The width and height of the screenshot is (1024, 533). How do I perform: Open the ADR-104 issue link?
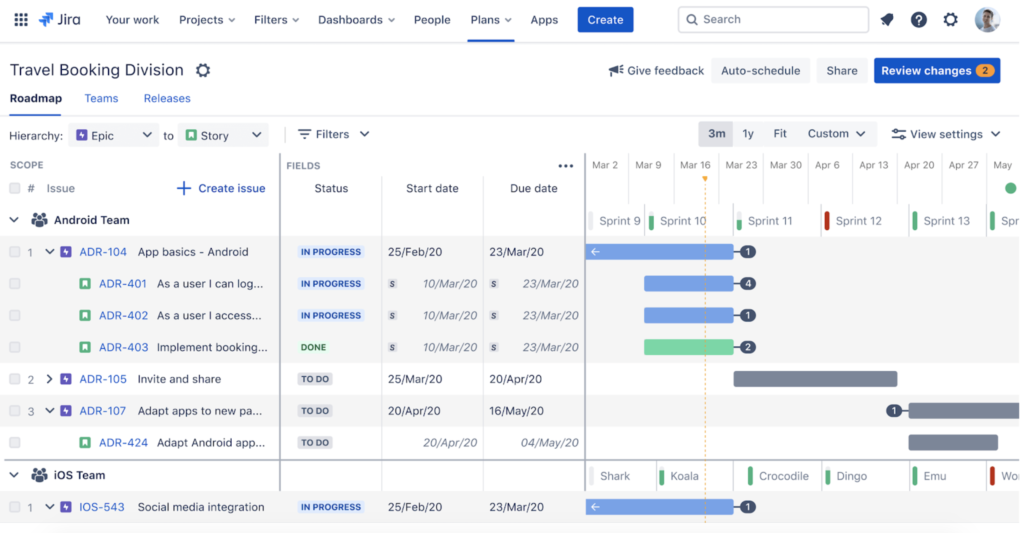click(103, 251)
